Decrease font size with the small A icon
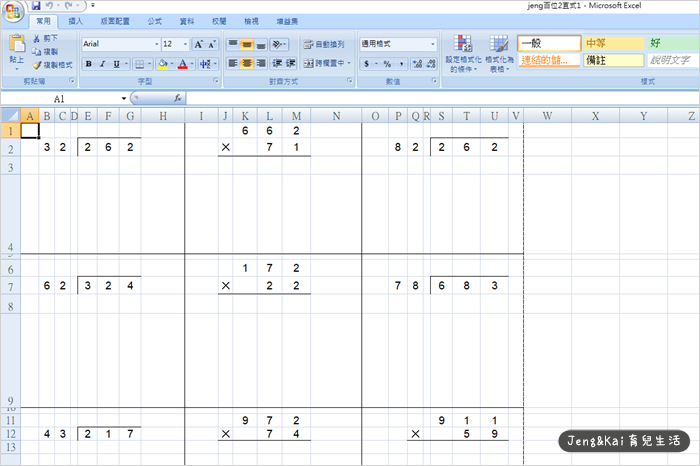 coord(212,44)
